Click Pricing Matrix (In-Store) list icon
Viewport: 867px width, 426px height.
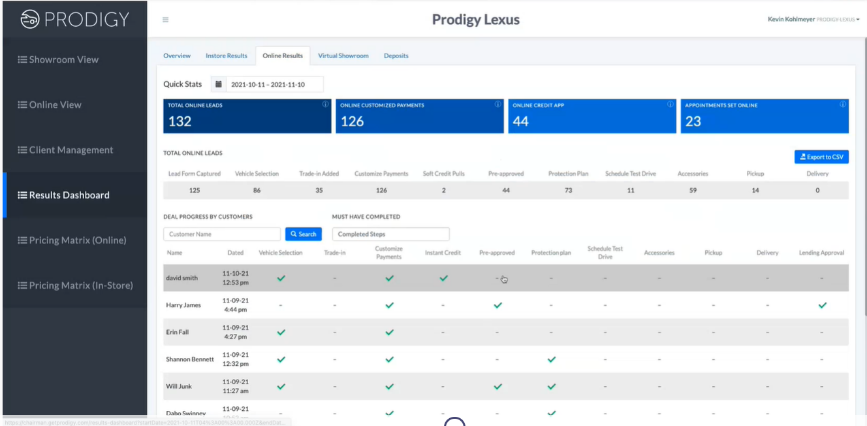[x=22, y=285]
